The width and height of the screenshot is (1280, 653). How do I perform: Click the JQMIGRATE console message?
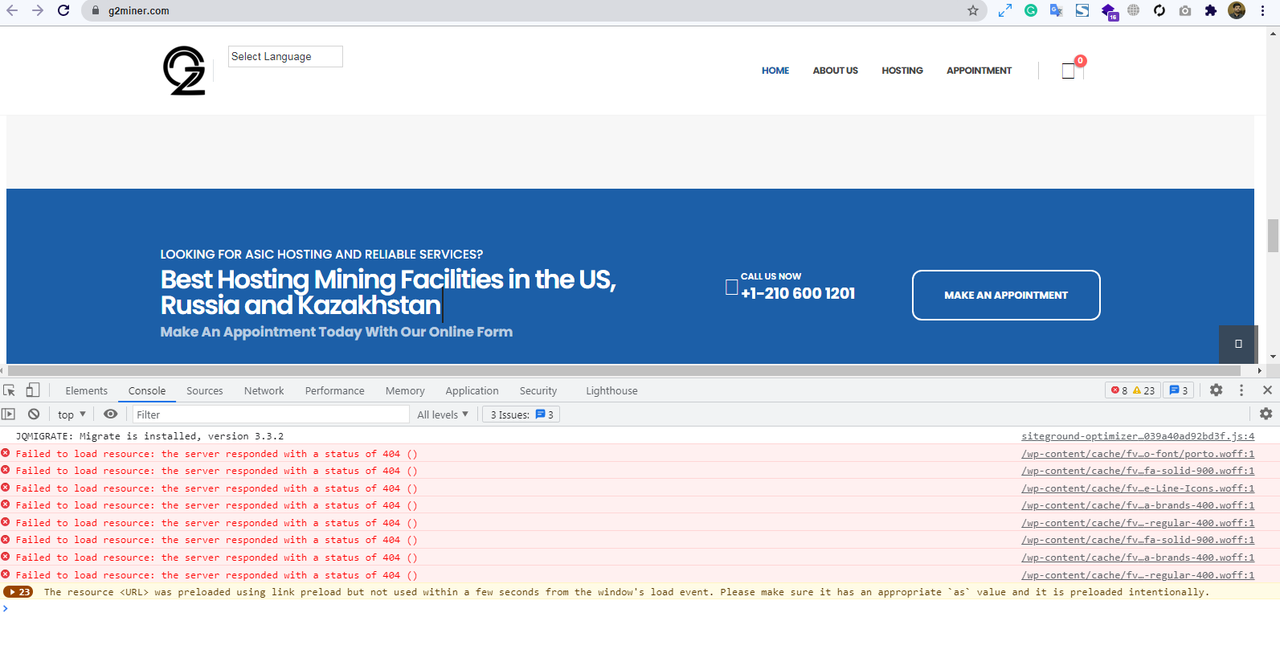tap(150, 437)
